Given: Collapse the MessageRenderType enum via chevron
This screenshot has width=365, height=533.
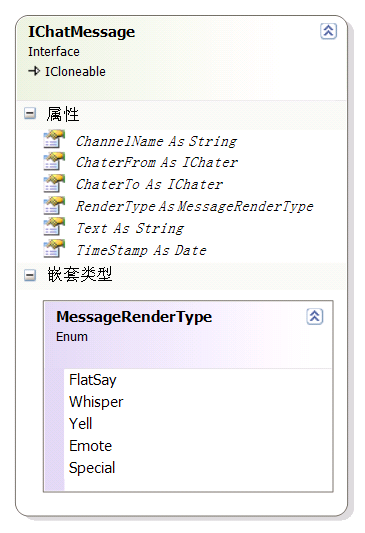Looking at the screenshot, I should click(315, 316).
